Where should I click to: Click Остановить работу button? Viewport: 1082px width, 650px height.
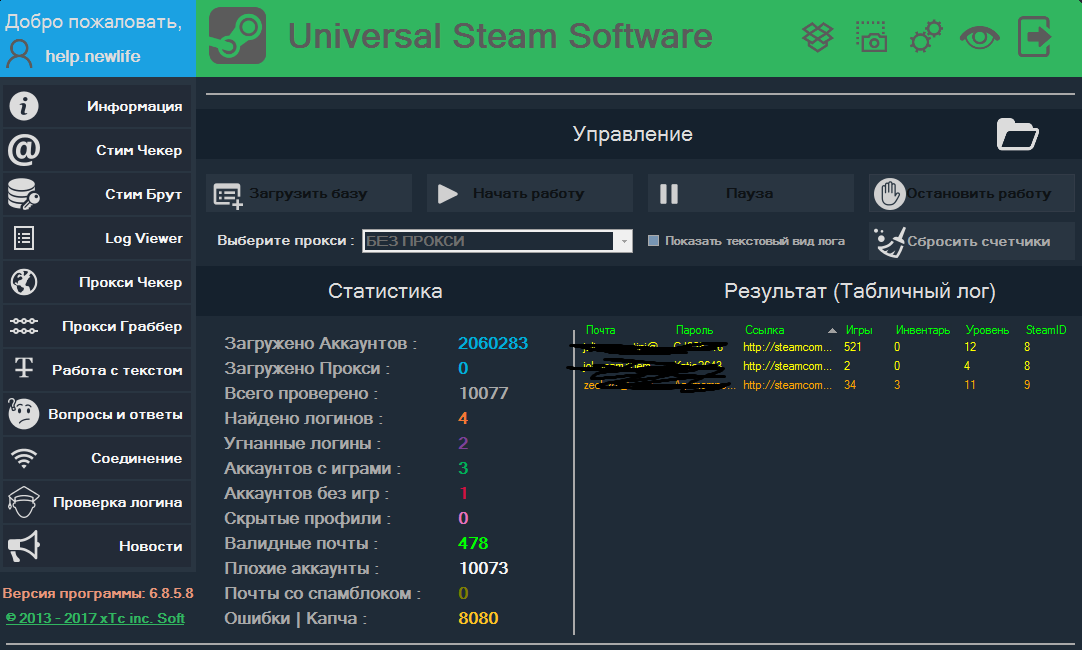click(972, 193)
